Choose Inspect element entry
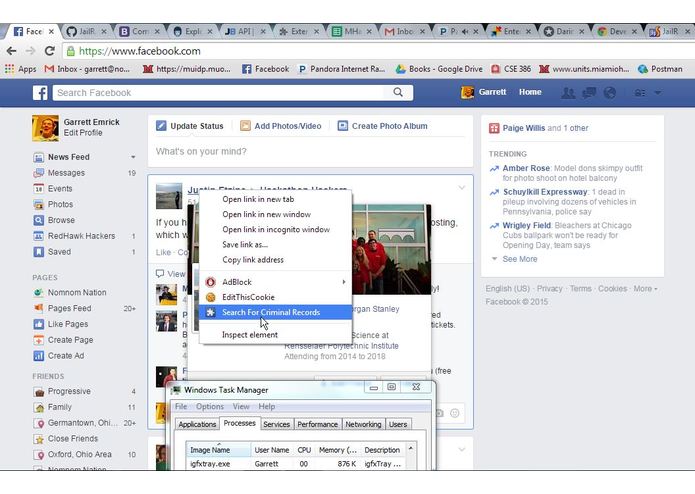 (x=275, y=335)
